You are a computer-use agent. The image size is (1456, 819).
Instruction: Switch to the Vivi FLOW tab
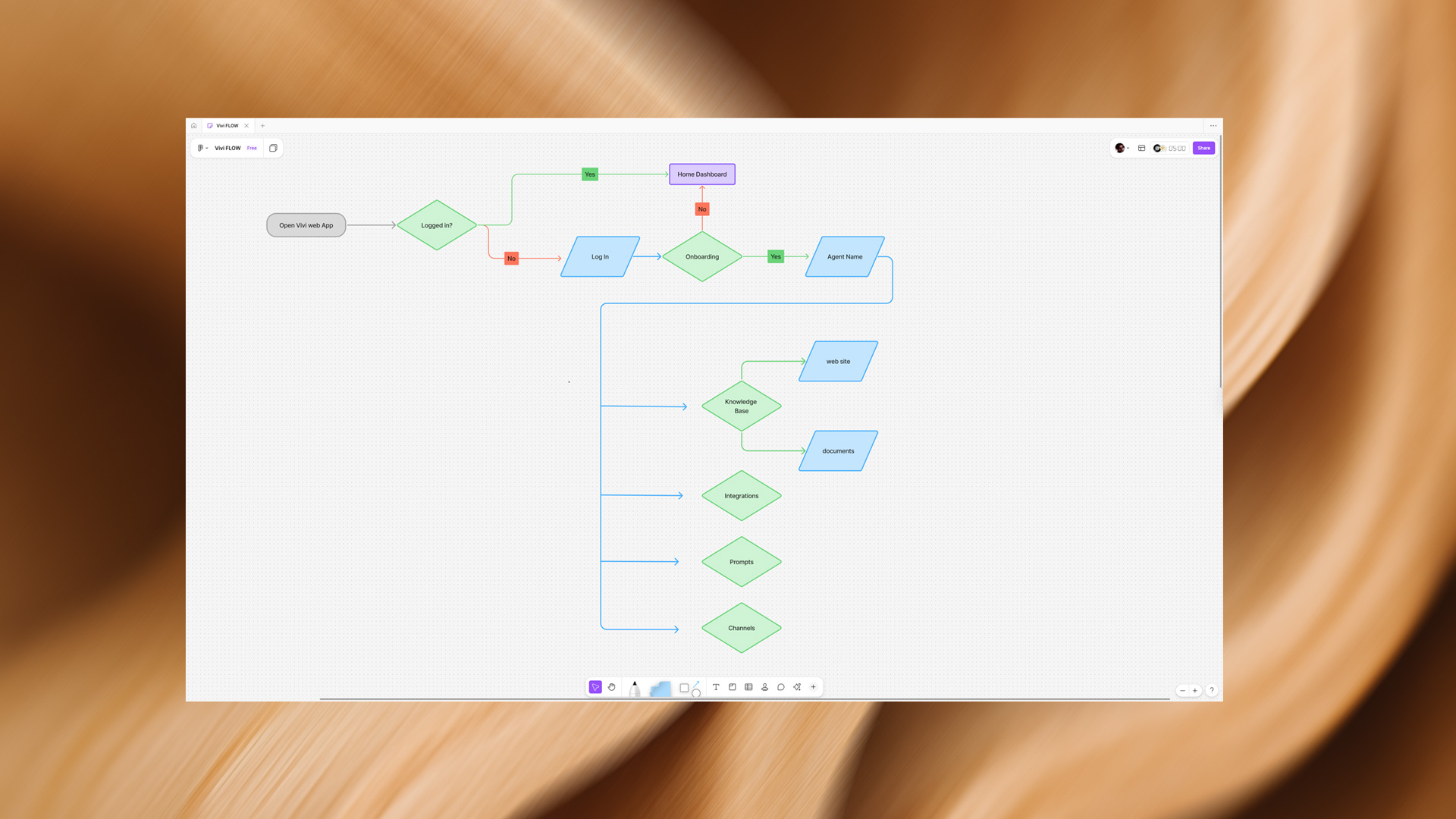click(x=227, y=126)
